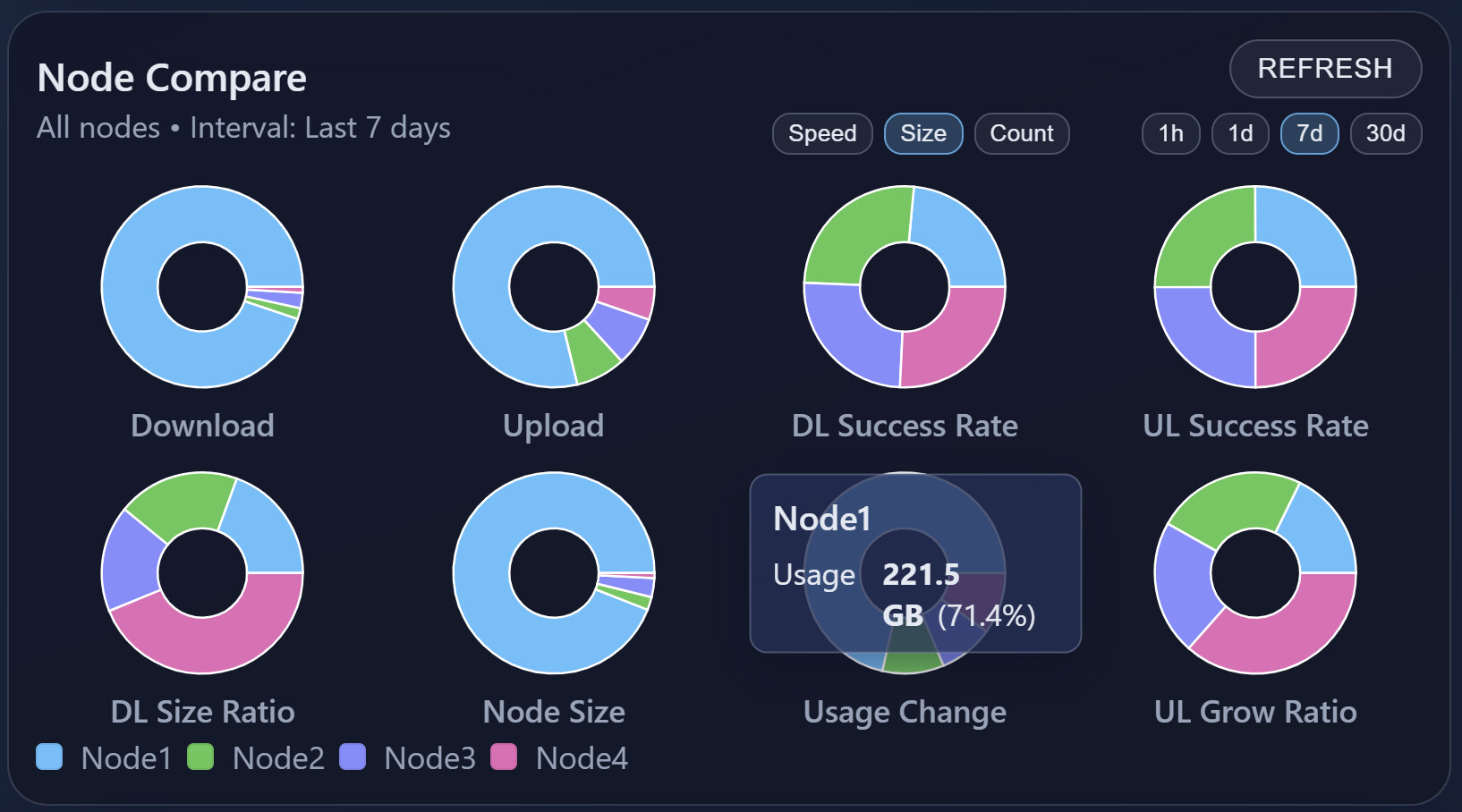
Task: Click the Download donut chart's large blue slice
Action: 134,295
